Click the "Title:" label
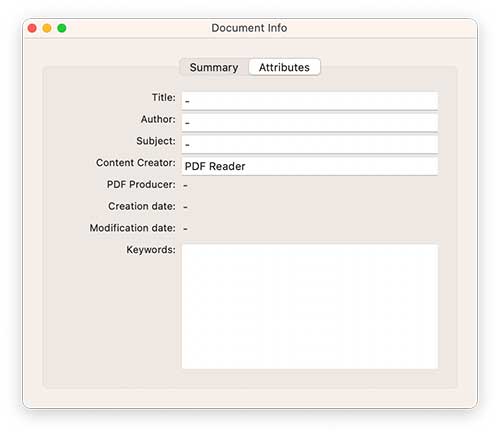 tap(164, 97)
